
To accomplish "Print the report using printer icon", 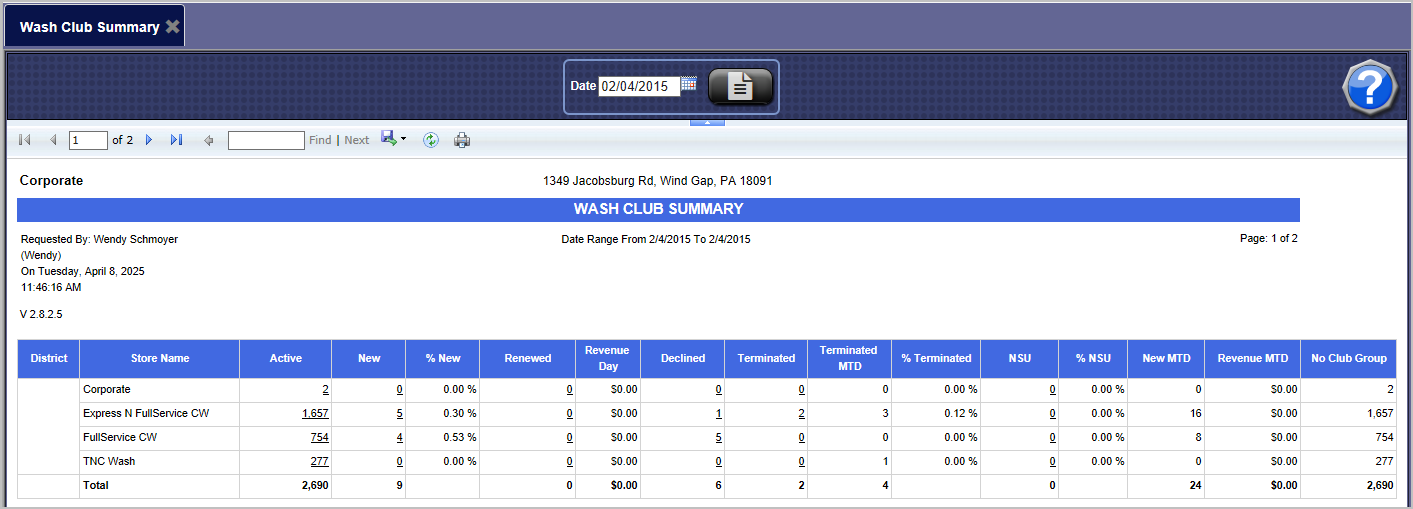I will coord(462,140).
